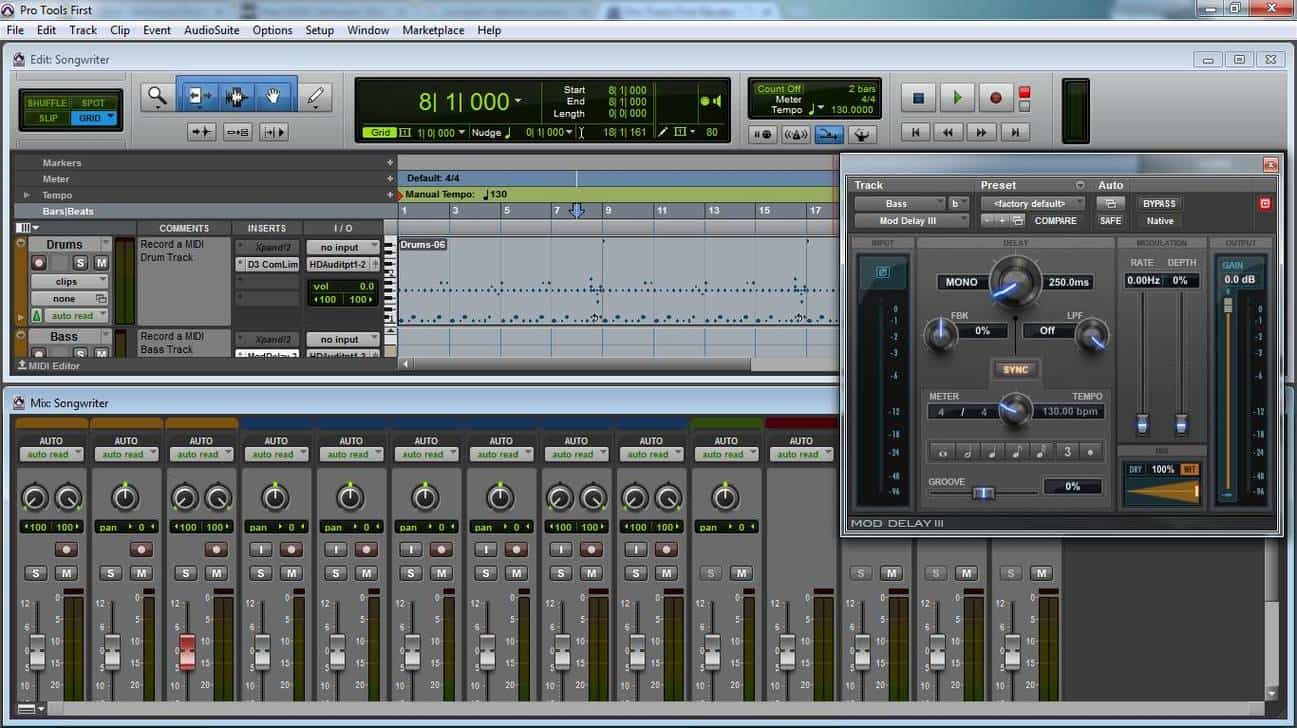1297x728 pixels.
Task: Select the Zoomer magnifying glass tool
Action: click(157, 97)
